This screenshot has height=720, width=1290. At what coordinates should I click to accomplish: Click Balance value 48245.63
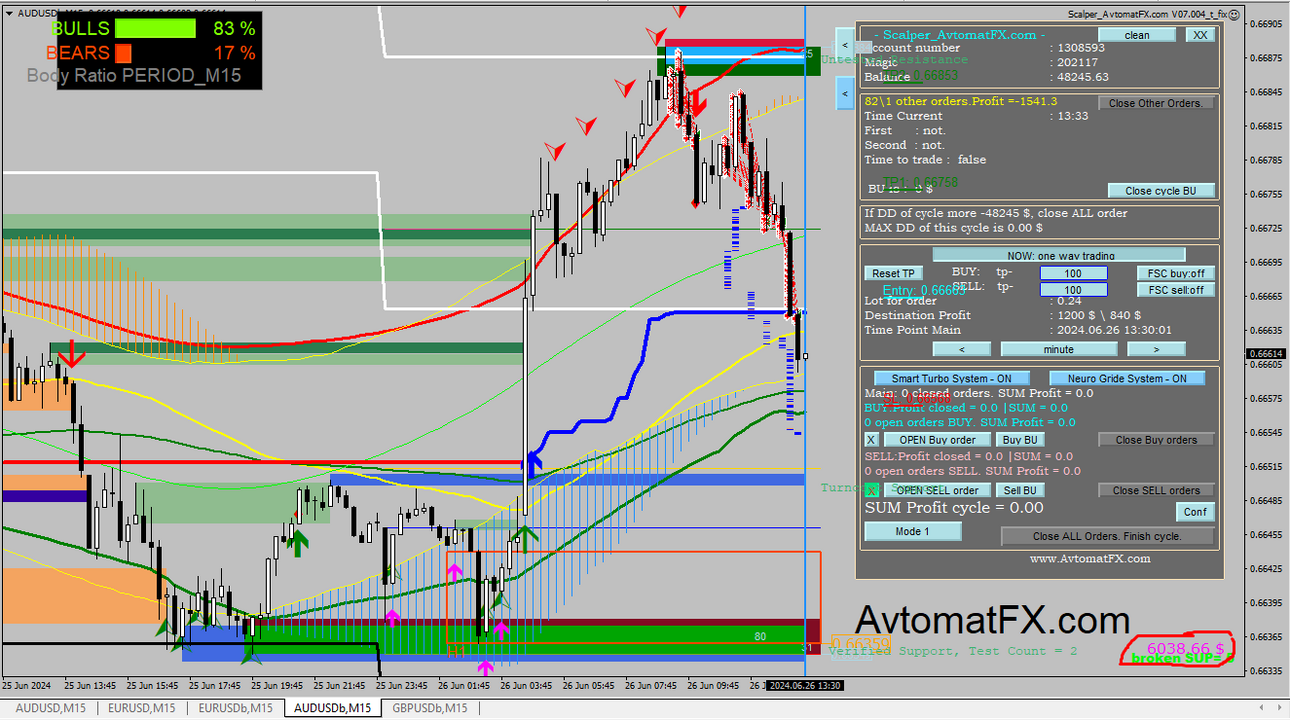click(x=1083, y=77)
